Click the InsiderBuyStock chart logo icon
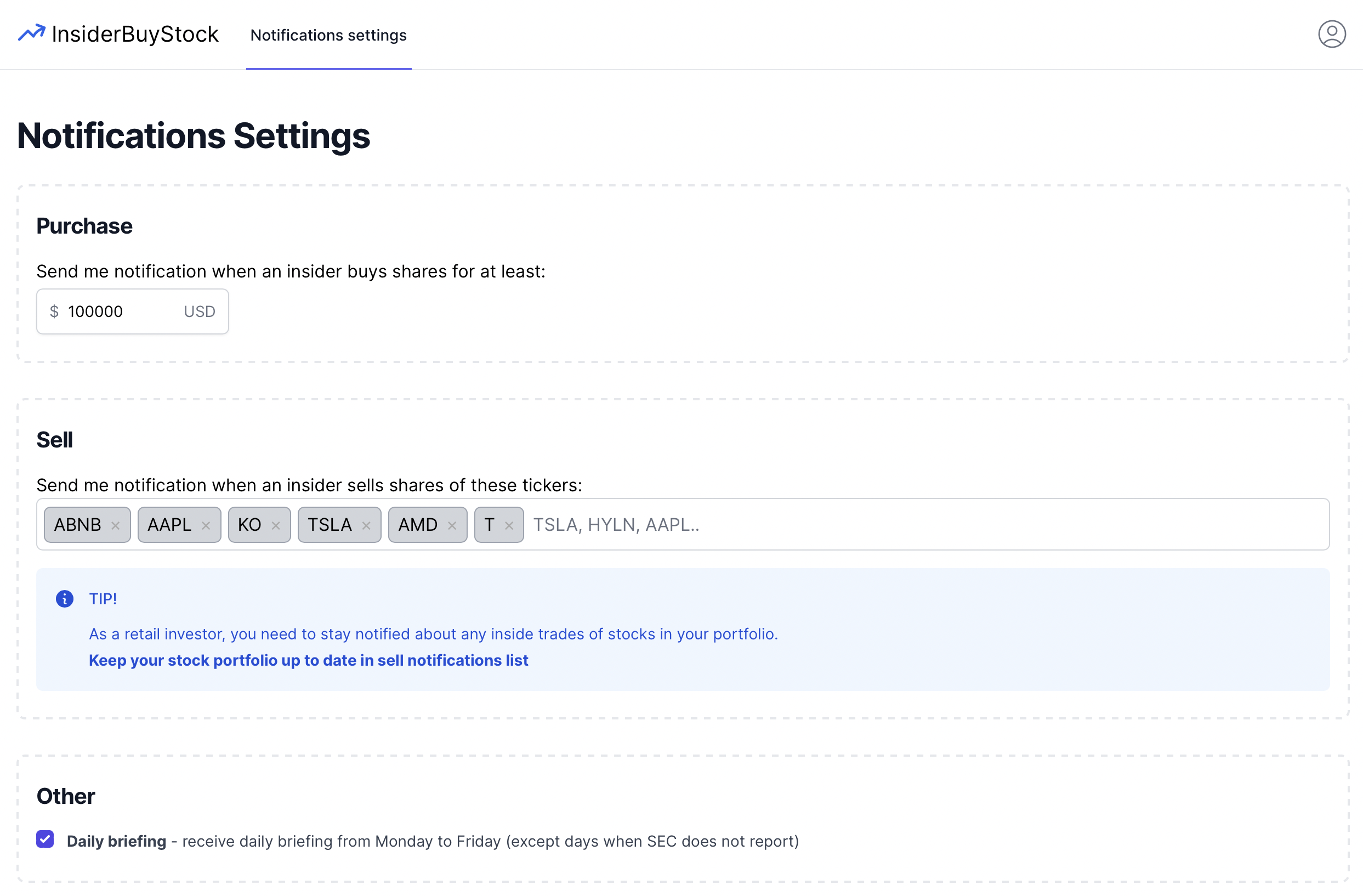Screen dimensions: 1363x896 [31, 33]
